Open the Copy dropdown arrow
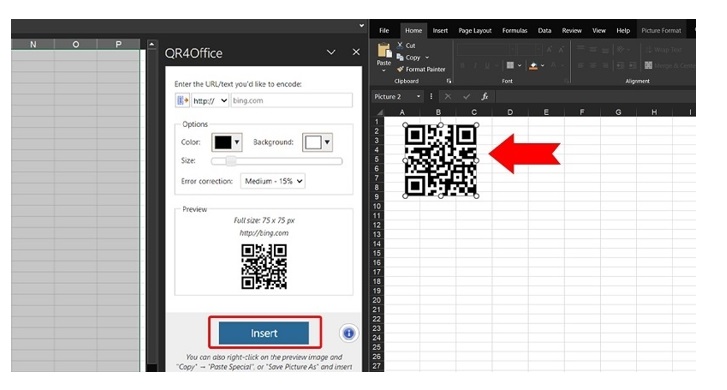The height and width of the screenshot is (390, 727). coord(427,58)
